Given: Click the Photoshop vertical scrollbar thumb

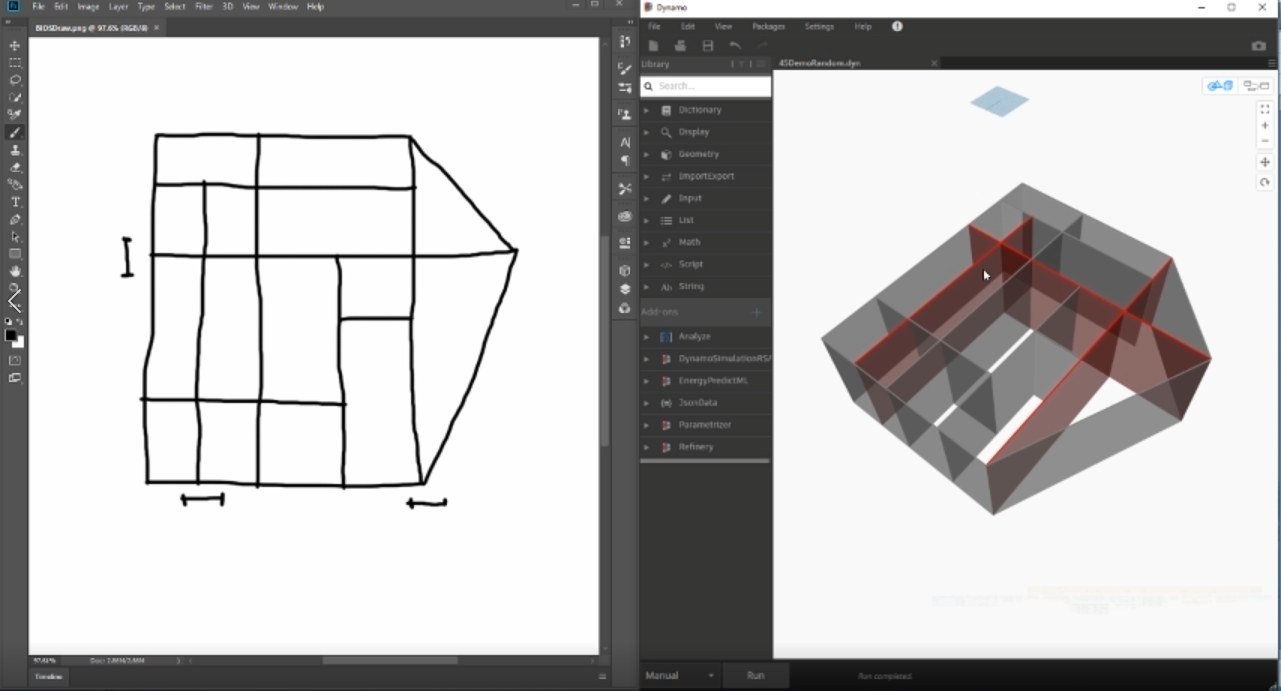Looking at the screenshot, I should pos(604,340).
